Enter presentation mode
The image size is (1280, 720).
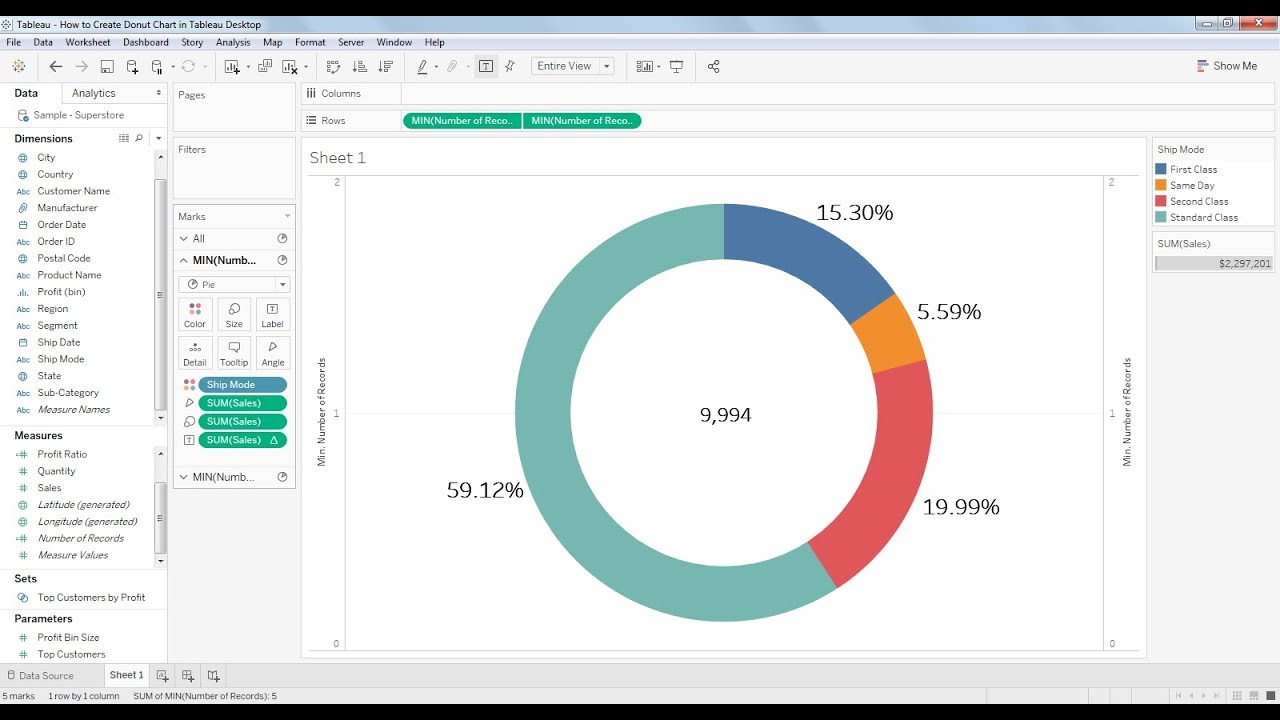click(x=677, y=66)
